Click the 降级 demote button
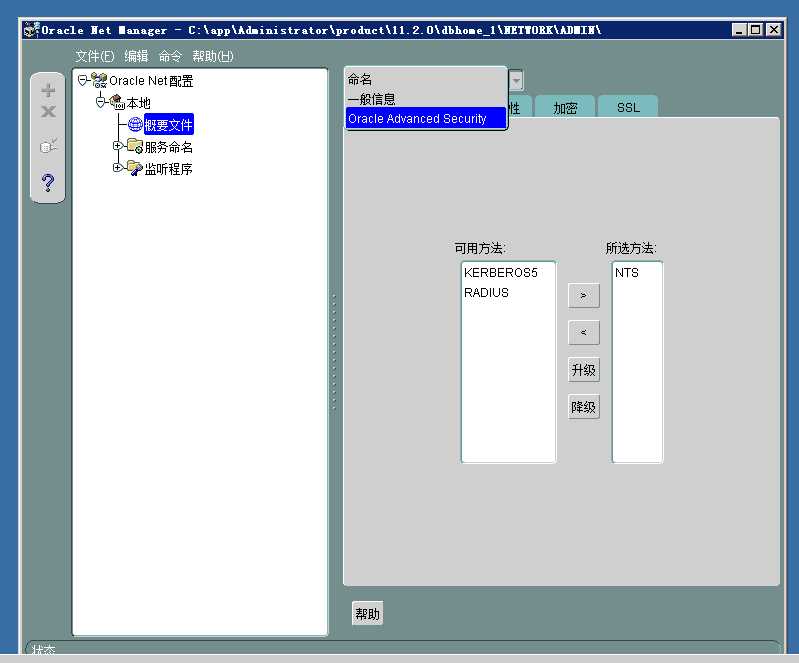 coord(583,407)
